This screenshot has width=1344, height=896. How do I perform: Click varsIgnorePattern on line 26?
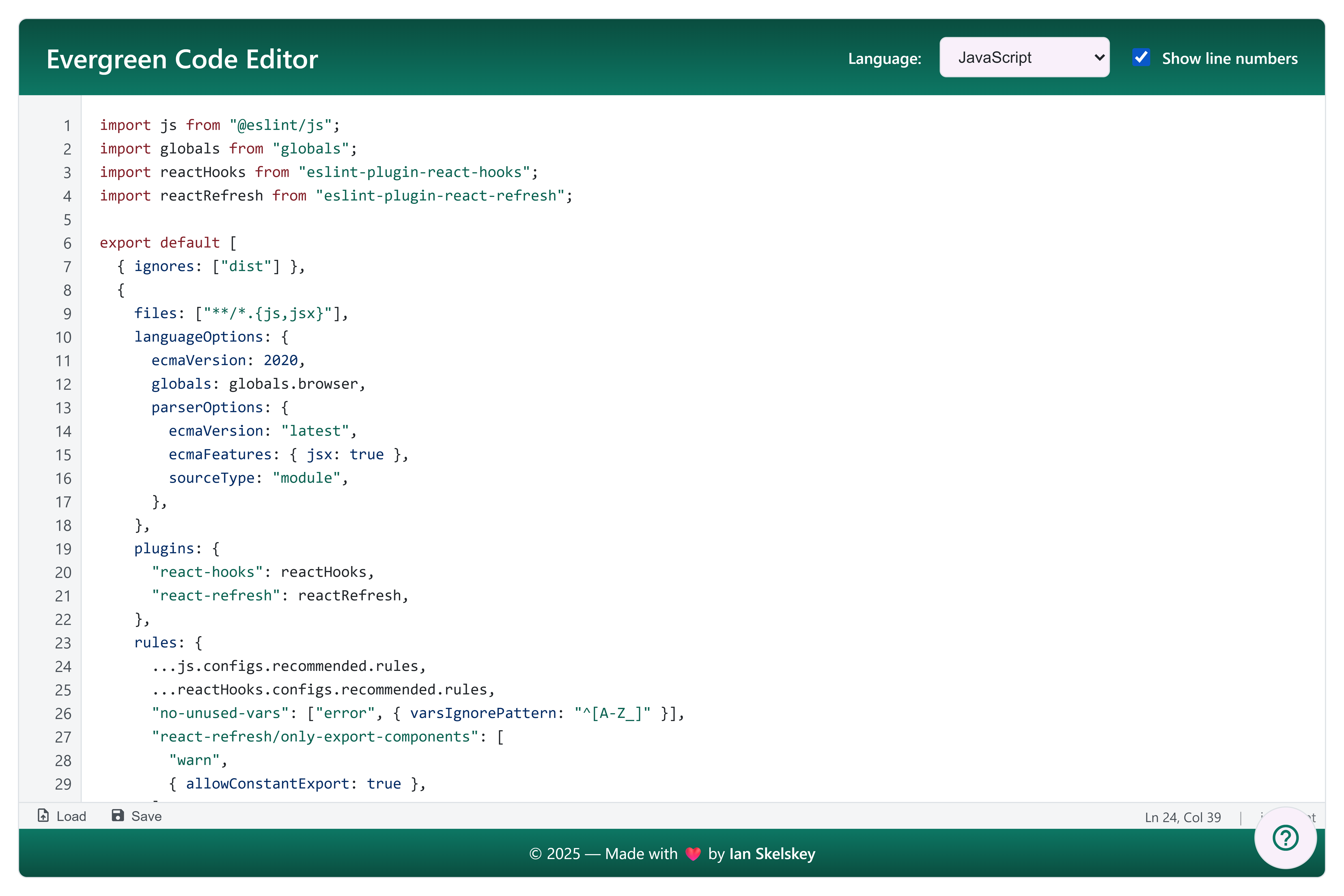click(483, 713)
